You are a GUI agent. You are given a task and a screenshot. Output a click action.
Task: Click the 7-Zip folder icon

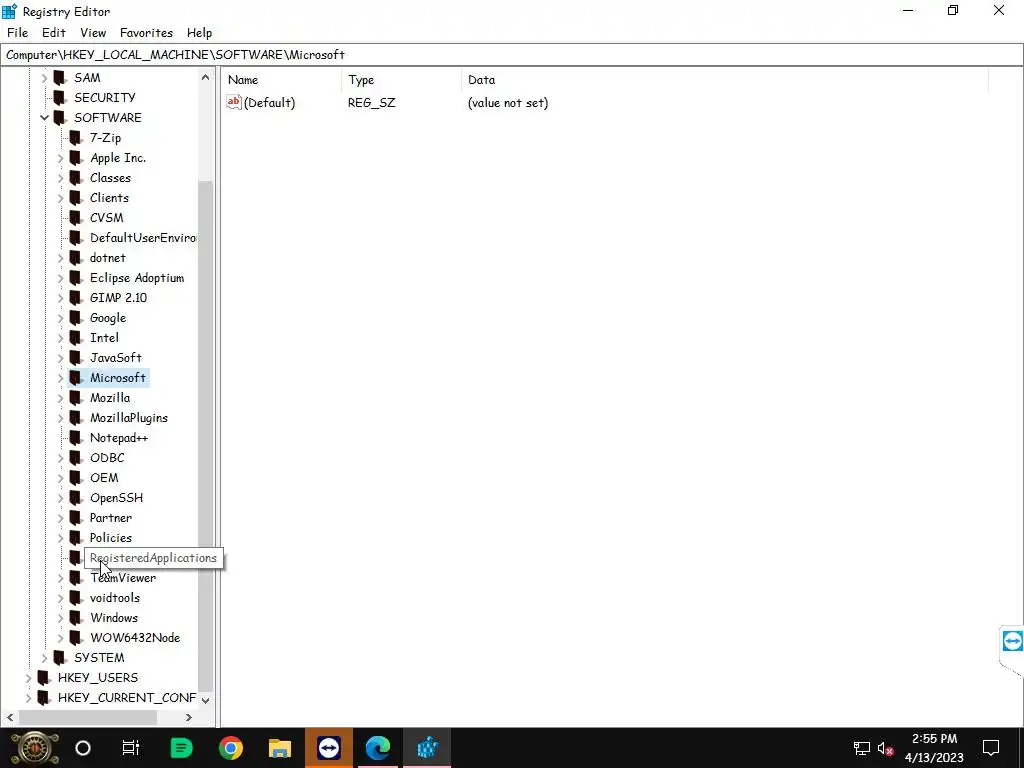click(76, 138)
